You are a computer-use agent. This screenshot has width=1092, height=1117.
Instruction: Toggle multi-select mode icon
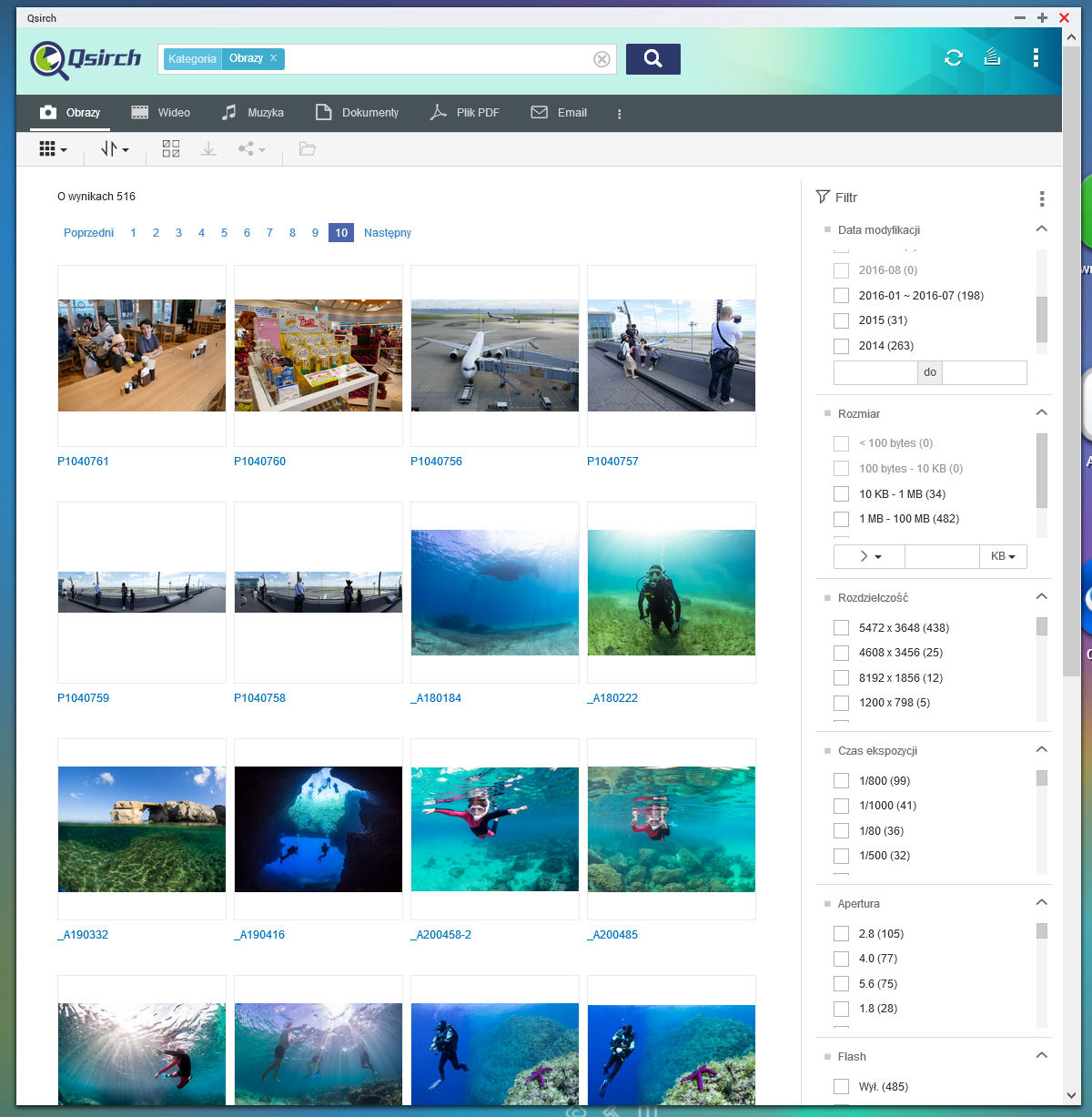coord(171,149)
